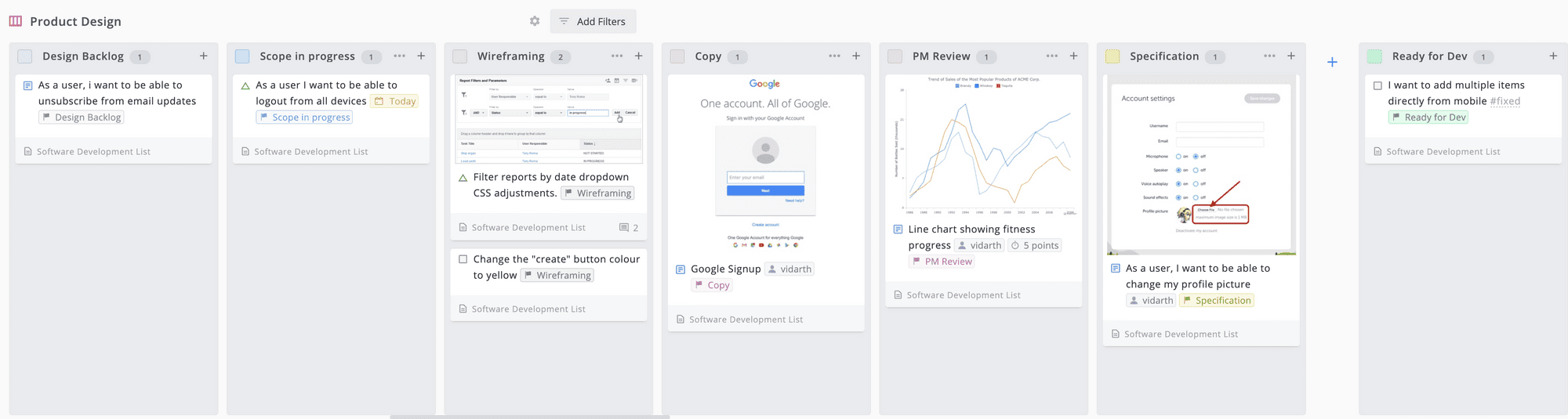
Task: Click the Product Design board icon
Action: (16, 21)
